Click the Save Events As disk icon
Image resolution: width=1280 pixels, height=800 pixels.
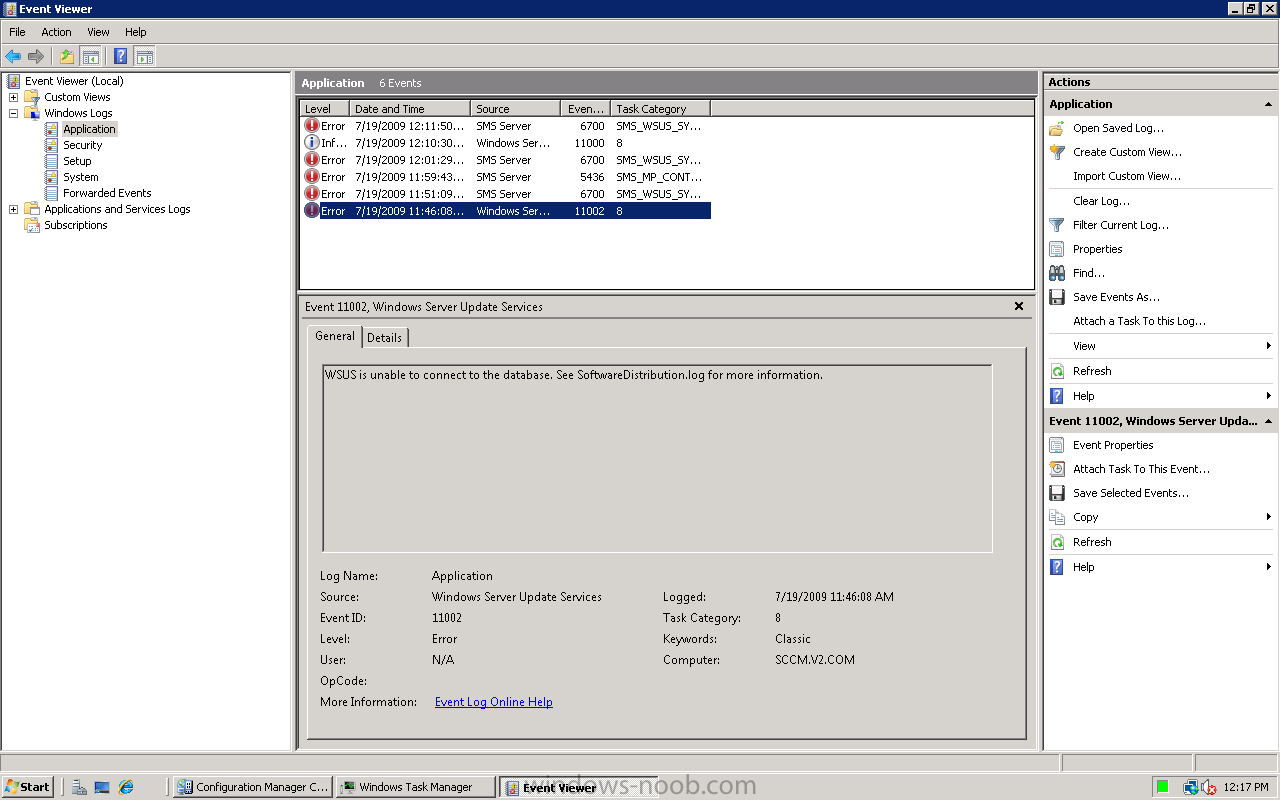pyautogui.click(x=1057, y=297)
